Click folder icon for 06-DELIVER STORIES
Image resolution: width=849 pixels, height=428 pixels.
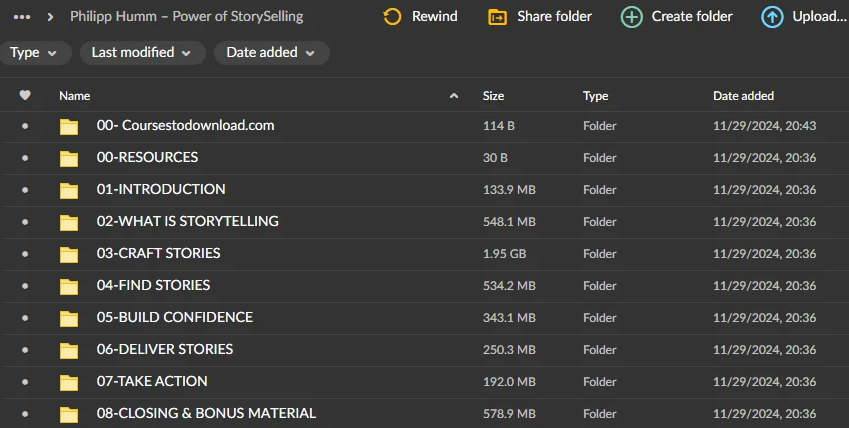click(69, 350)
